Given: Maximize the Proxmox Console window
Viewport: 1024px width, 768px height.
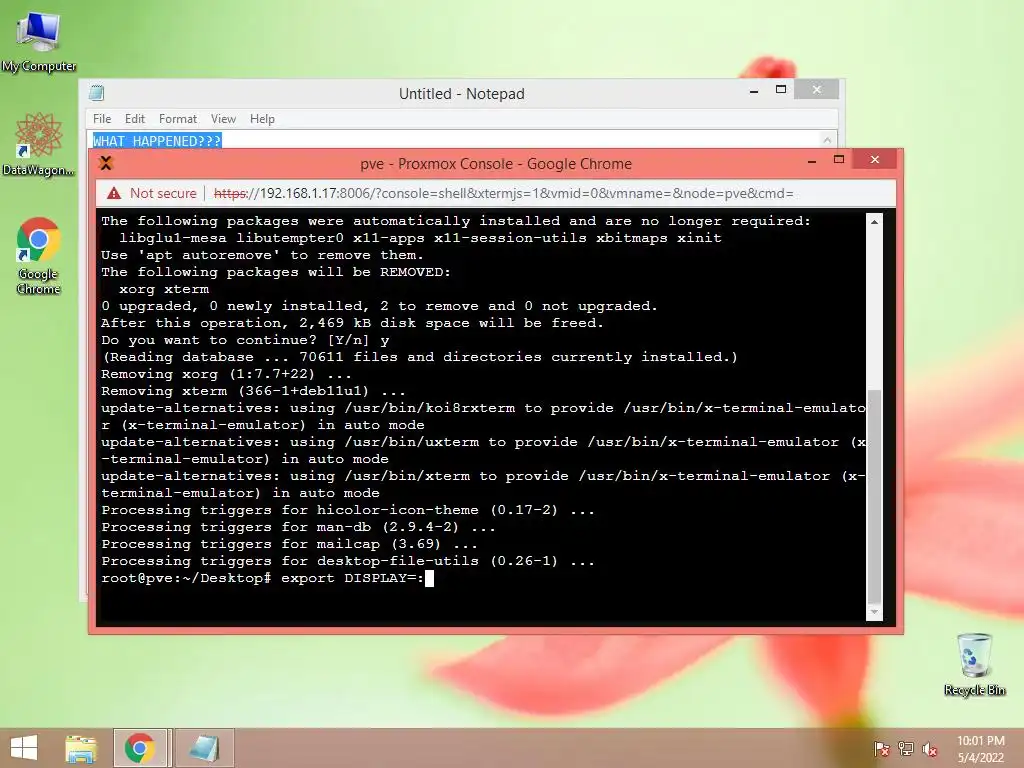Looking at the screenshot, I should [x=839, y=159].
